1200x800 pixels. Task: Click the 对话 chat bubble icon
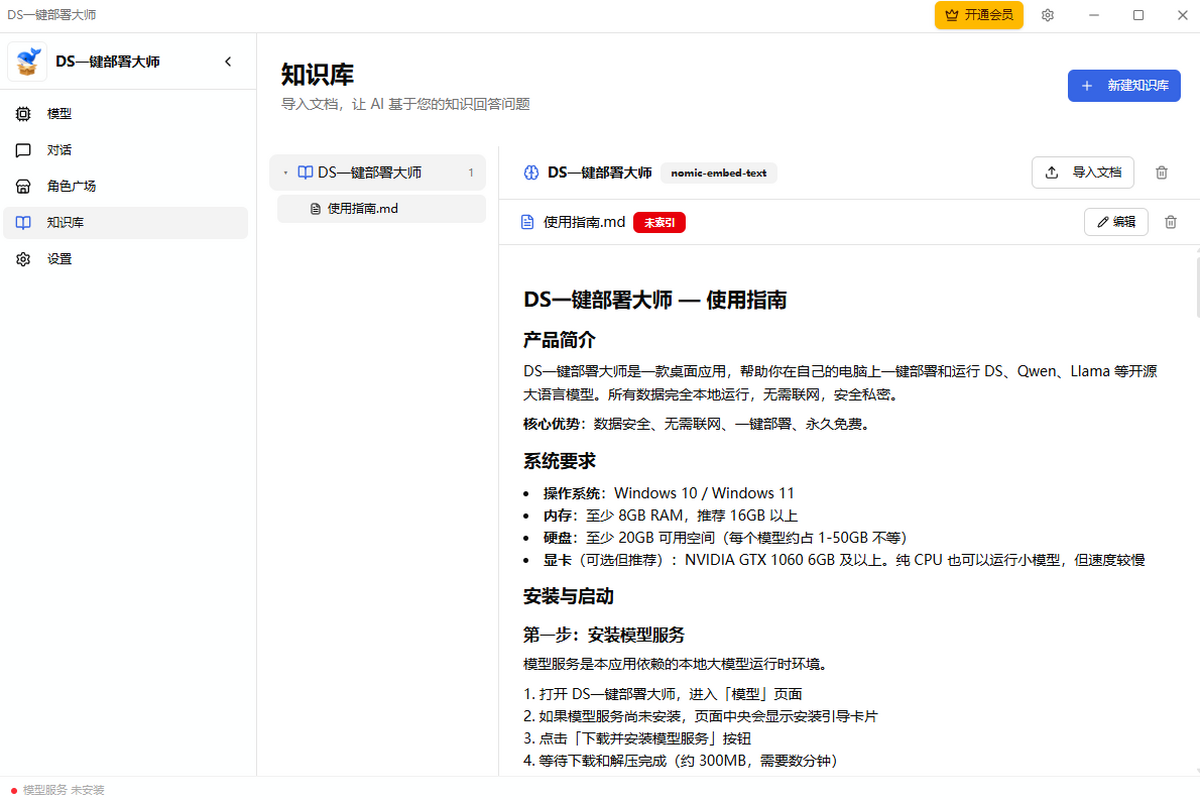[x=24, y=150]
